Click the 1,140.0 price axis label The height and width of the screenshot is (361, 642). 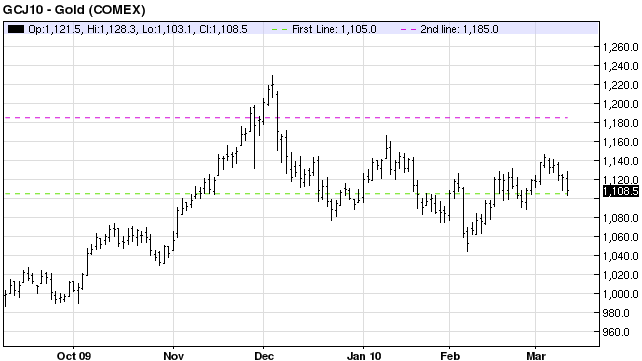(x=621, y=161)
